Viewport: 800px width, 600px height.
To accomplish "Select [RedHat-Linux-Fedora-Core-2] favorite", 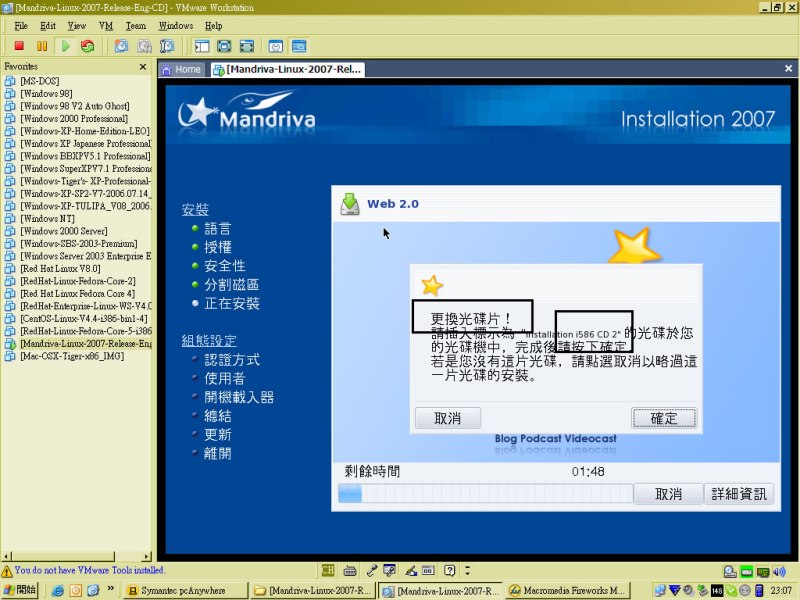I will tap(78, 281).
